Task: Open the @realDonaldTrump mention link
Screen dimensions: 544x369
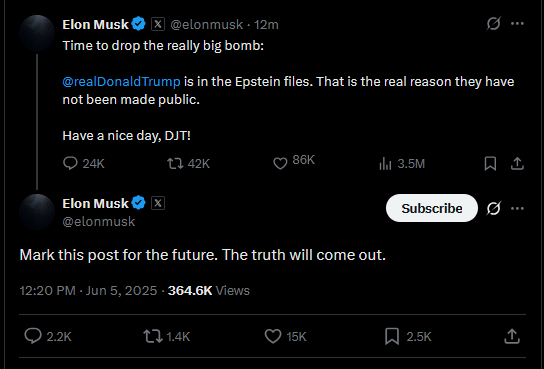Action: 121,82
